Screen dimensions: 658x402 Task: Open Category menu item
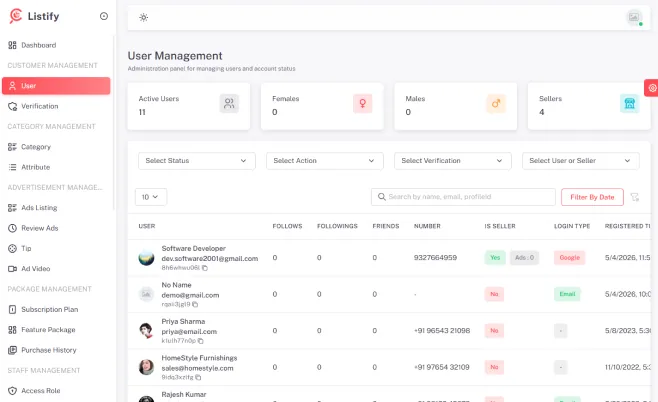click(56, 147)
